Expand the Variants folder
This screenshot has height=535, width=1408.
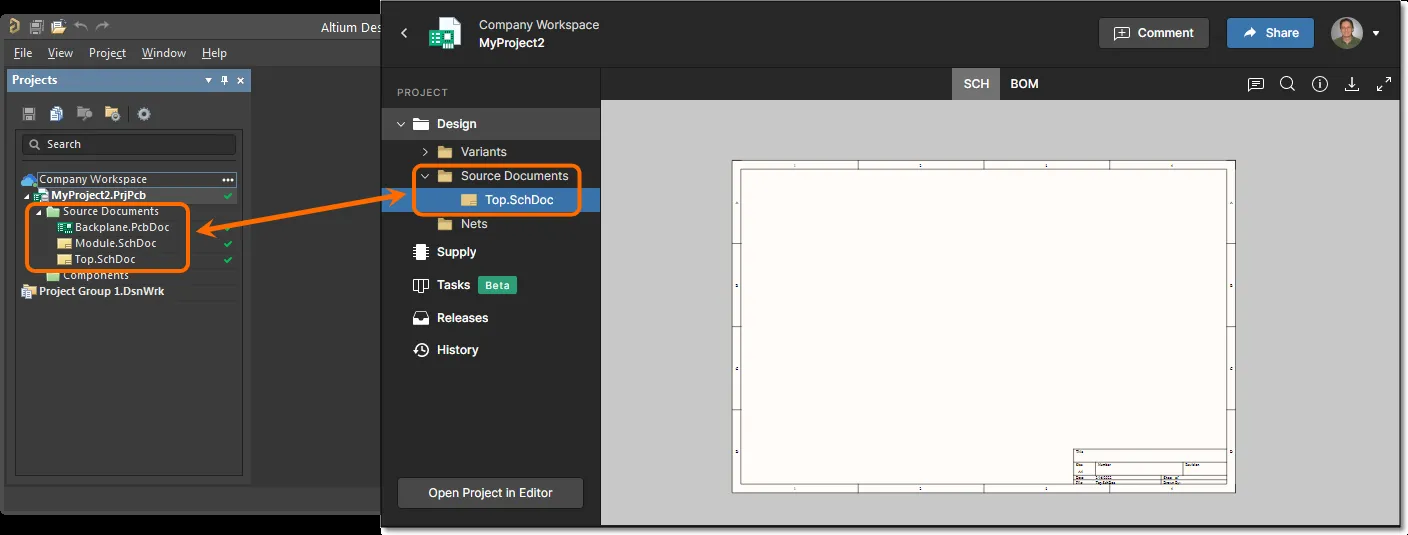point(425,152)
